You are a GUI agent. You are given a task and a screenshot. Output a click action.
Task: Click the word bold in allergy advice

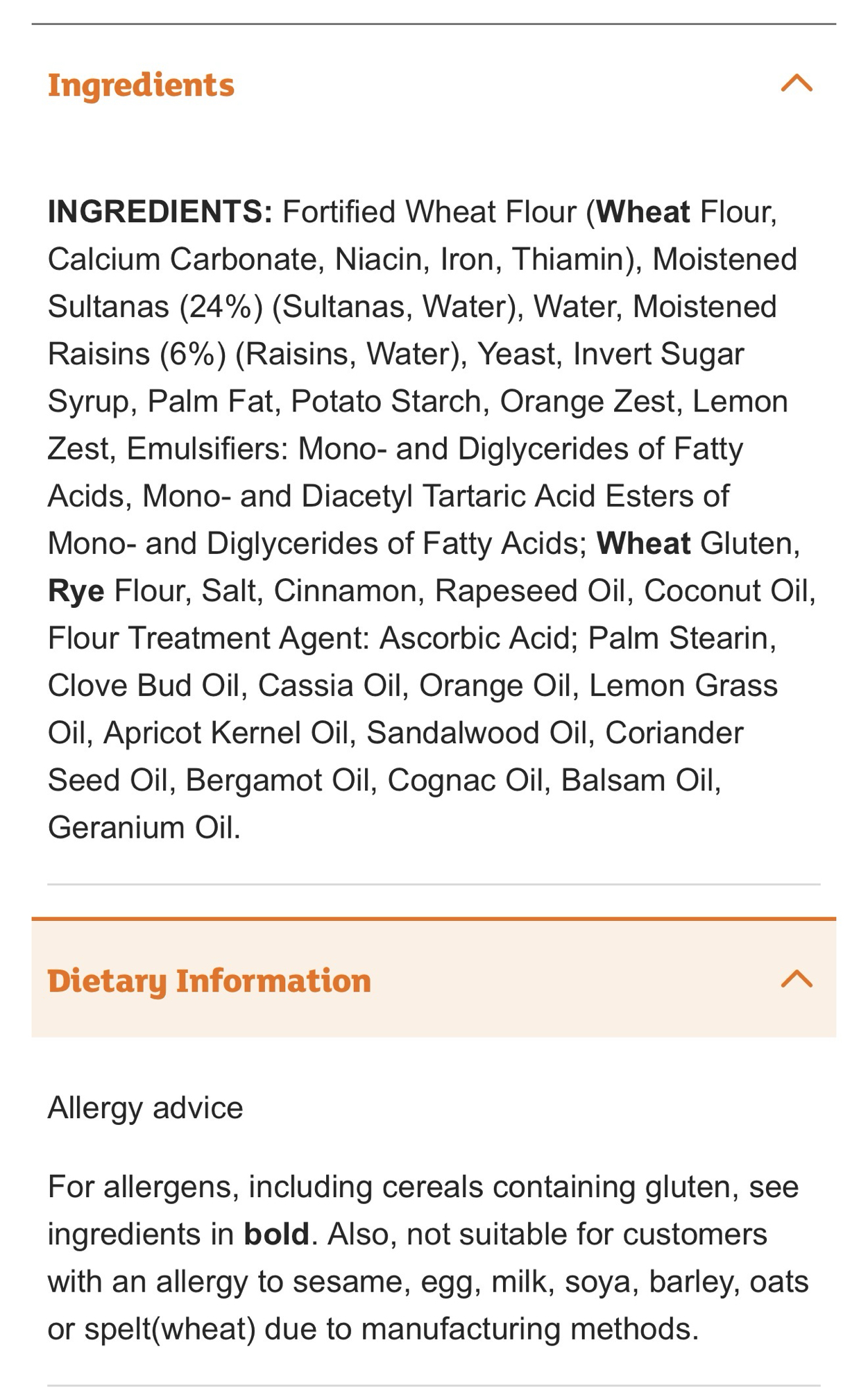276,1235
